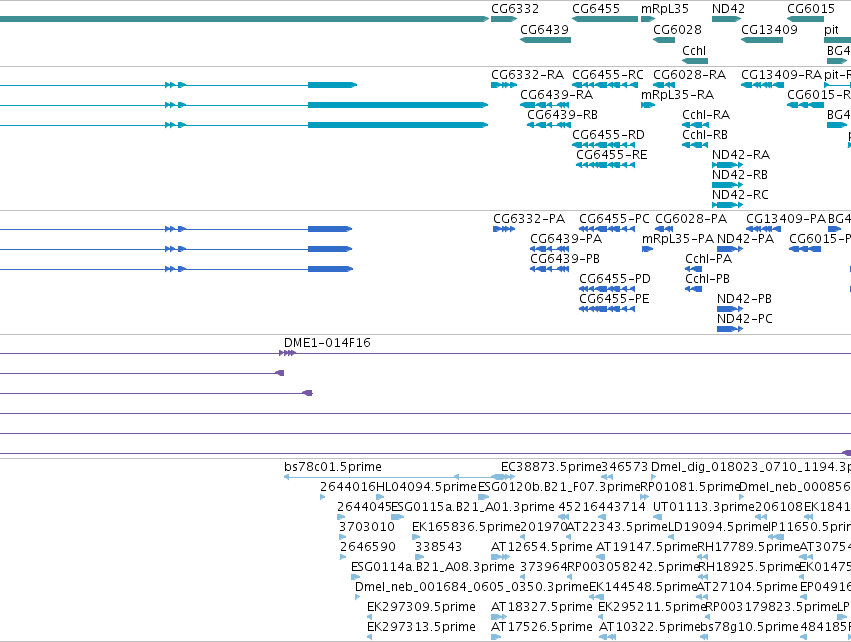This screenshot has width=851, height=642.
Task: Select the HL04094.5prime EST label
Action: (x=426, y=487)
